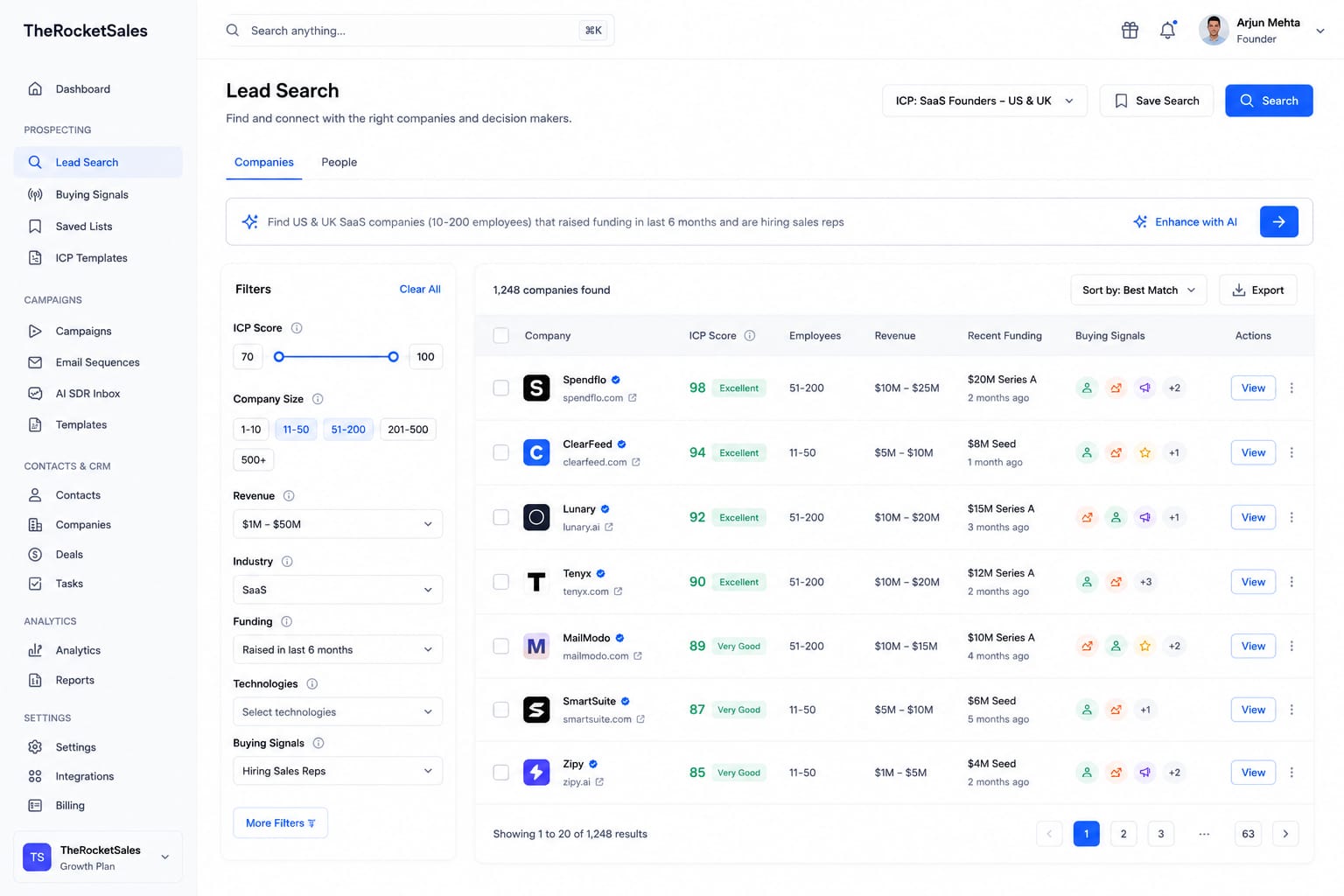Click the info icon next to ICP Score filter
This screenshot has height=896, width=1344.
pos(297,328)
